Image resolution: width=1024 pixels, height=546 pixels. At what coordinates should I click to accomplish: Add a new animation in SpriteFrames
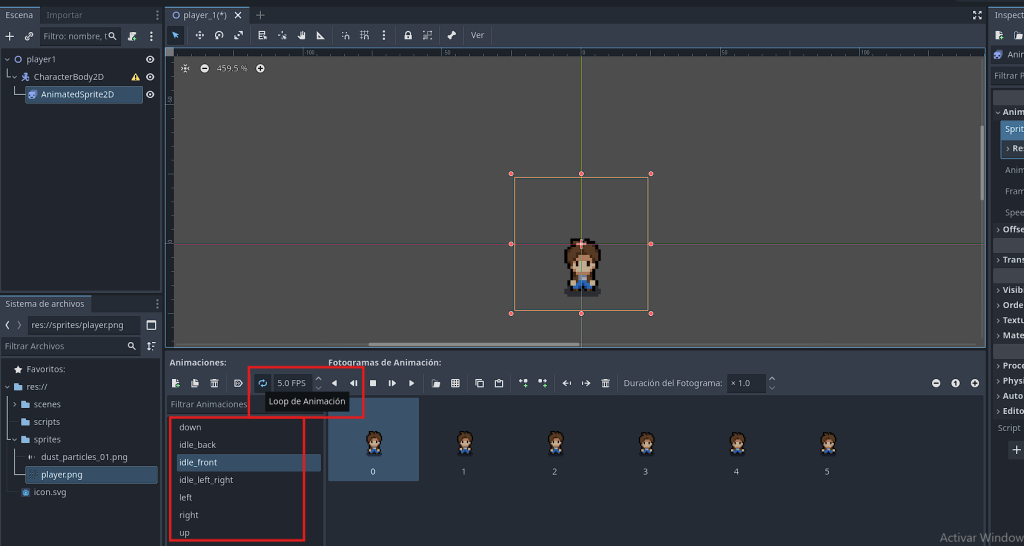point(176,383)
